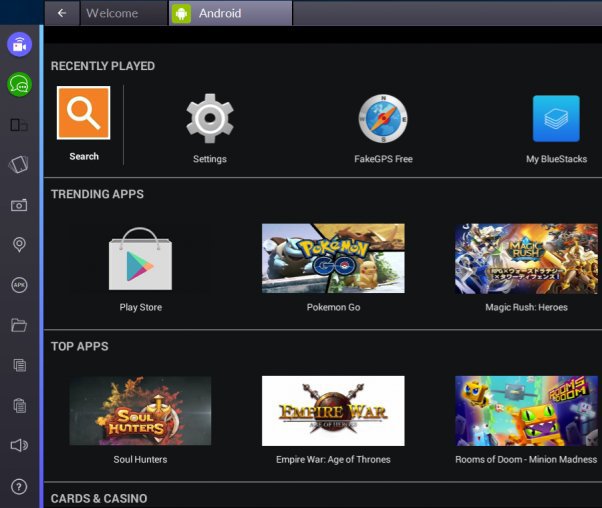Open the My BlueStacks app icon
The width and height of the screenshot is (602, 508).
pyautogui.click(x=556, y=119)
